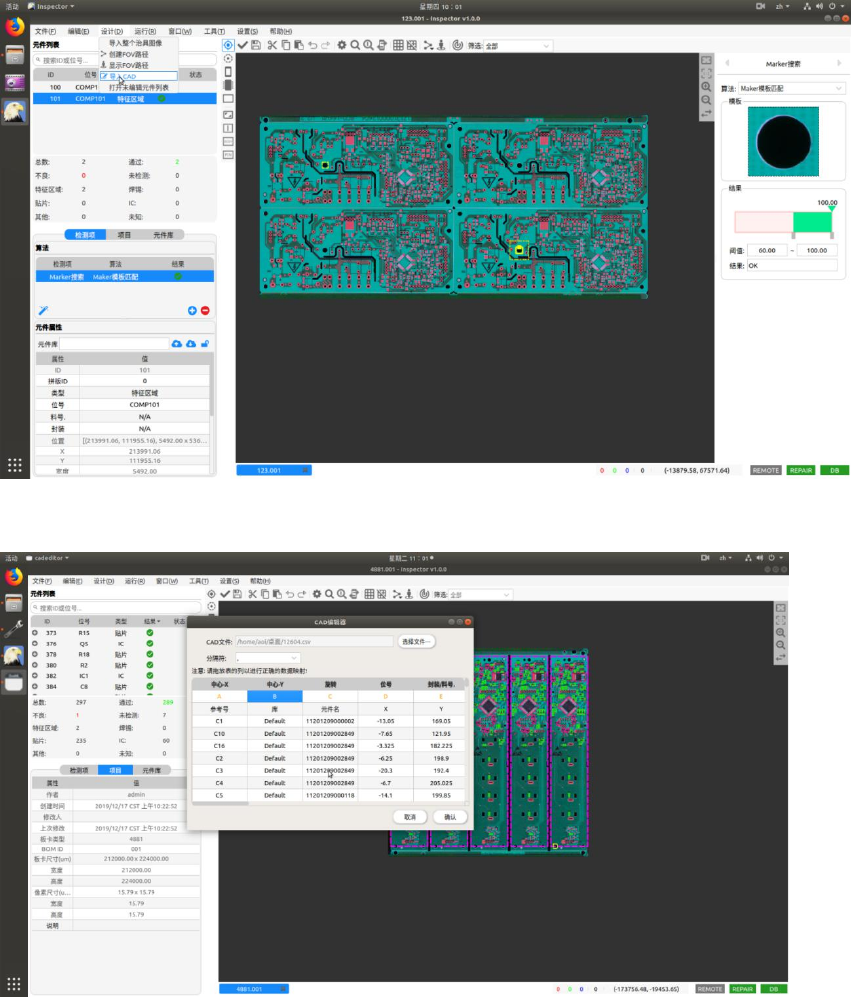Click the save icon in the 123.001 window toolbar
This screenshot has height=997, width=851.
[x=256, y=45]
